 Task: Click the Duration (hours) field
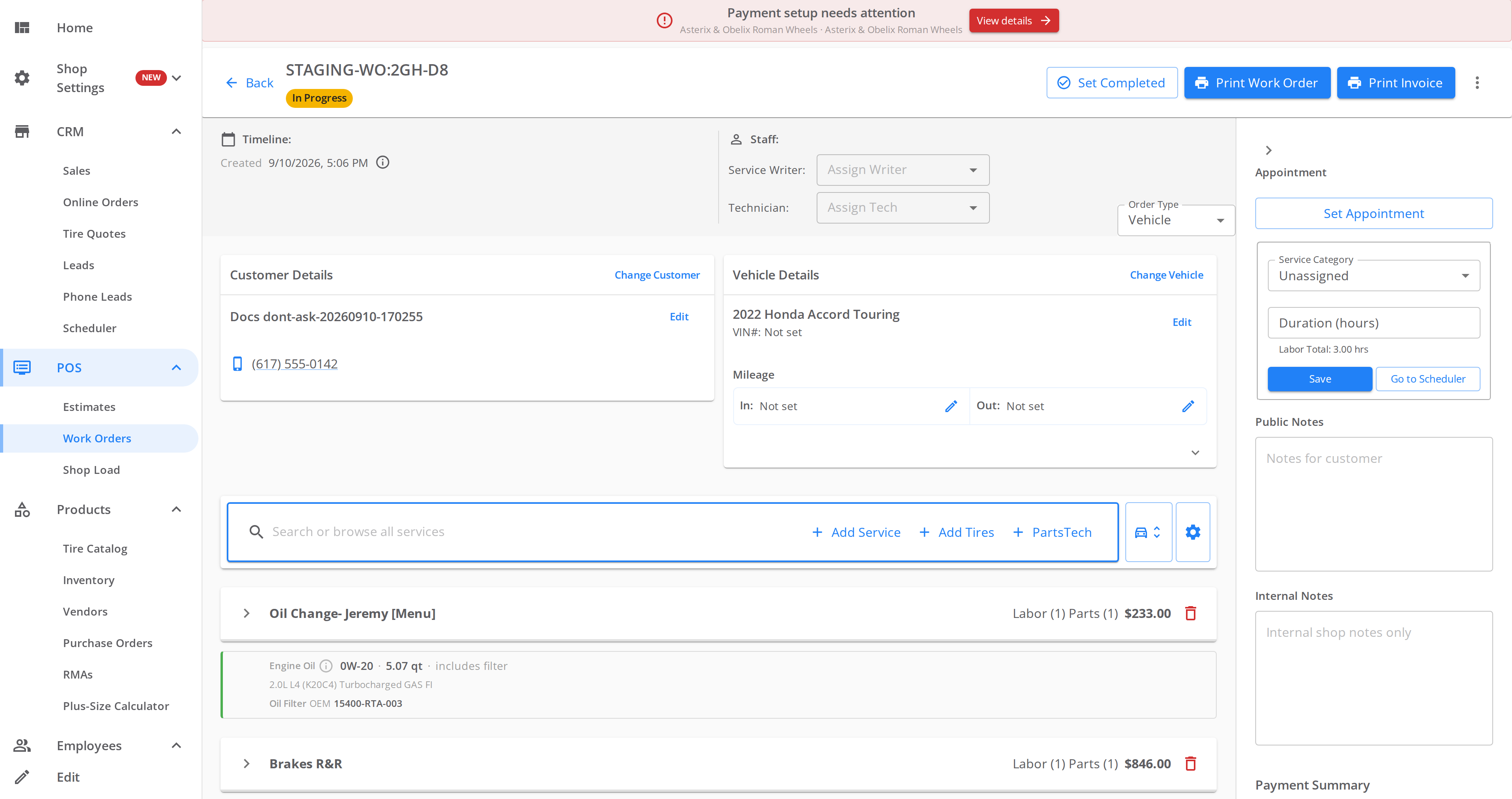pyautogui.click(x=1373, y=323)
